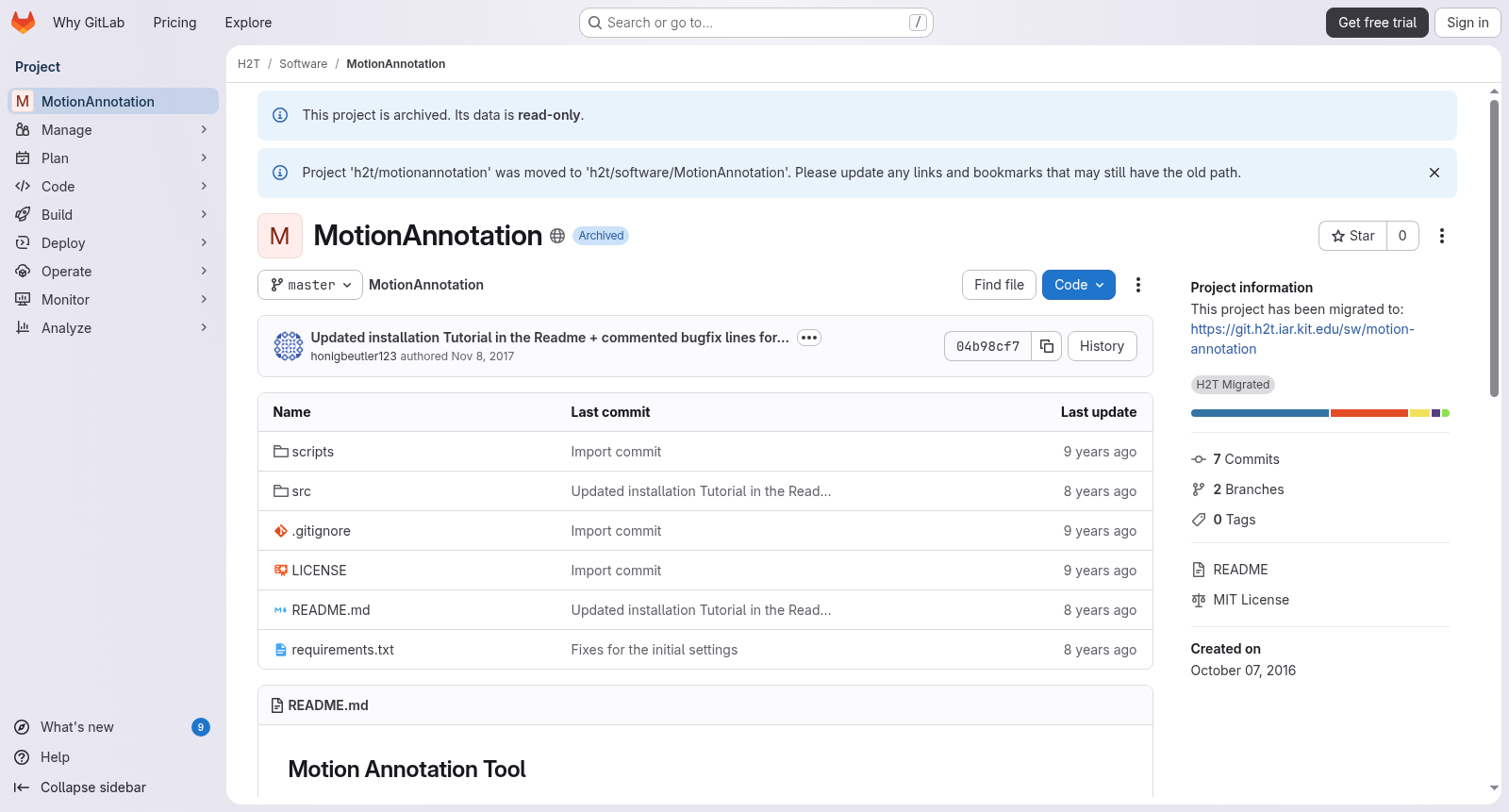The width and height of the screenshot is (1509, 812).
Task: Open the Operate sidebar menu
Action: pyautogui.click(x=113, y=272)
